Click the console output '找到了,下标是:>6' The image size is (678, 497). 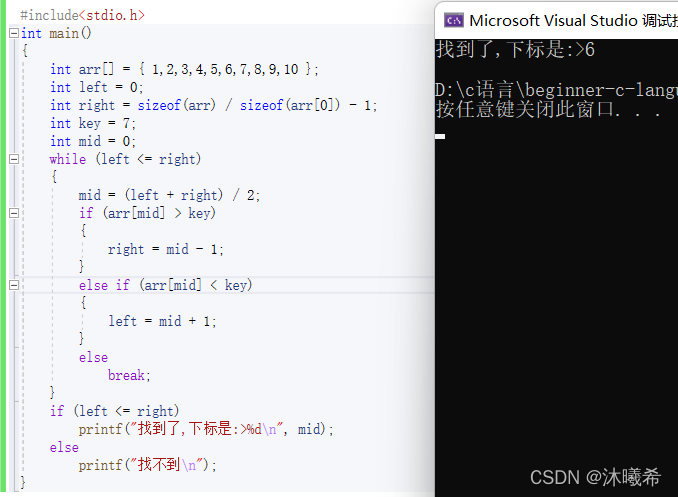point(515,49)
